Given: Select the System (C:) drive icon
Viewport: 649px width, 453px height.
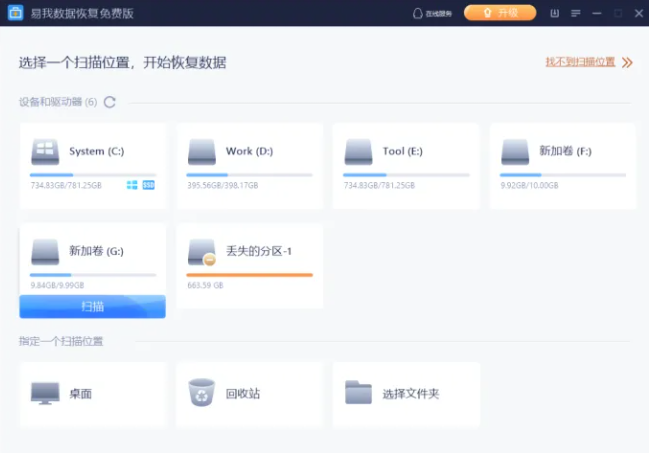Looking at the screenshot, I should point(45,152).
